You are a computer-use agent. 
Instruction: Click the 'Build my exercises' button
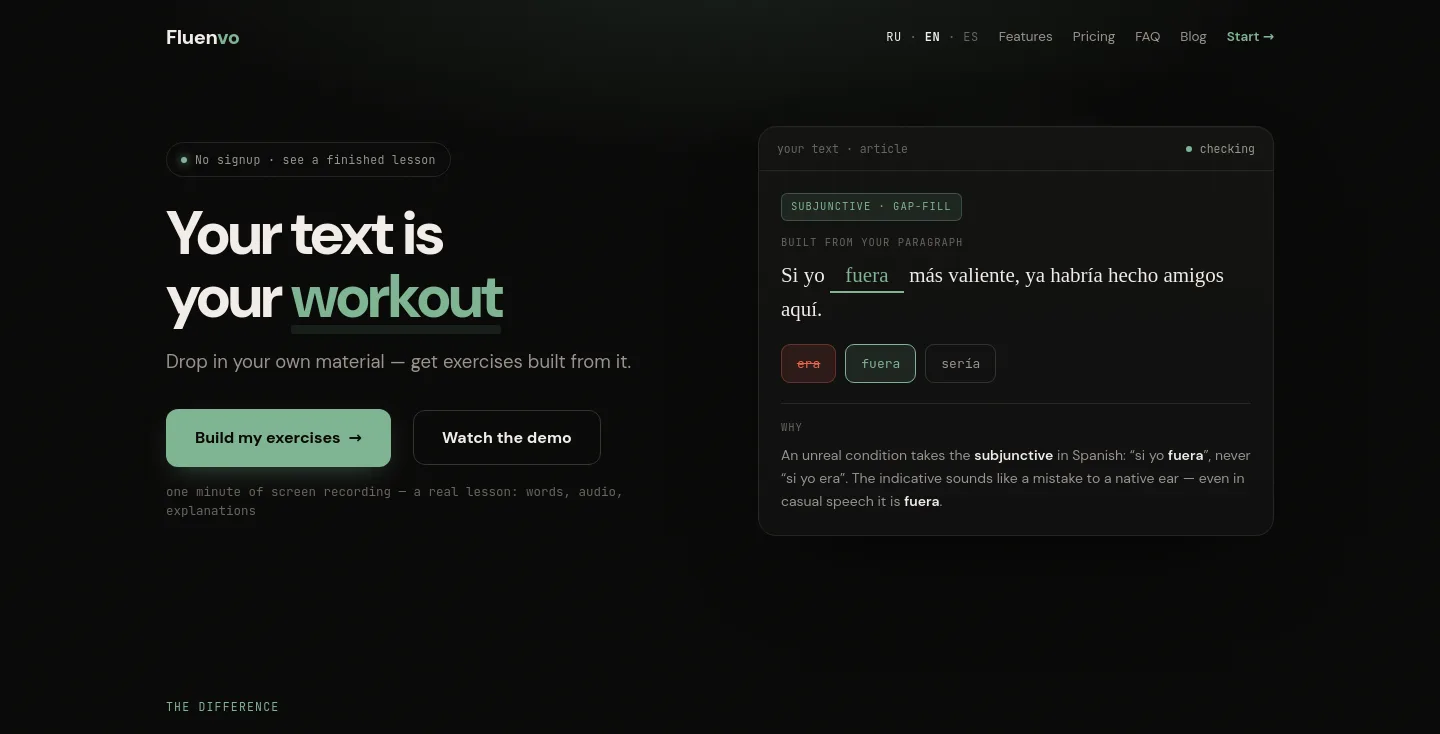pyautogui.click(x=278, y=437)
